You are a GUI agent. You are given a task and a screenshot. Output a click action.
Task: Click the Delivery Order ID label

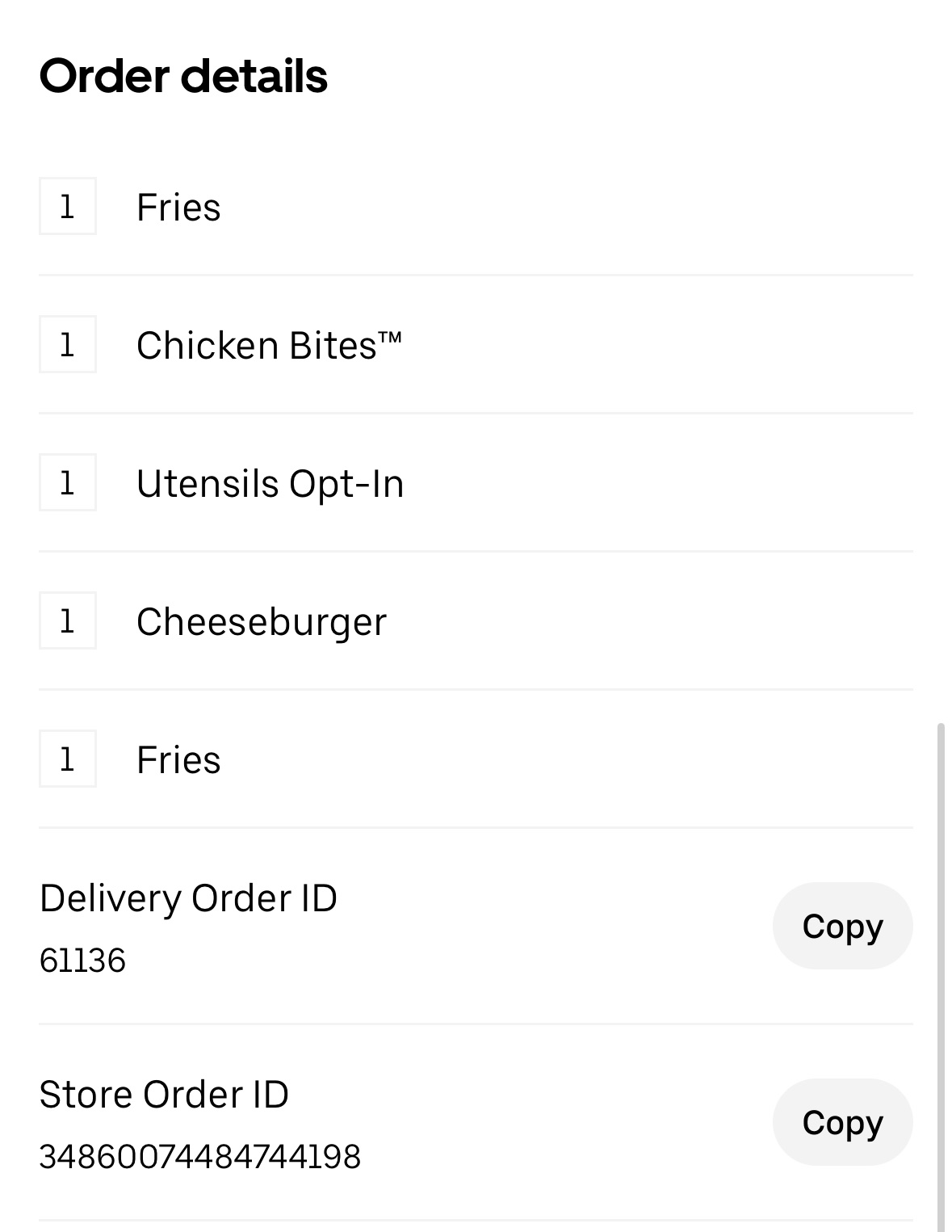pos(188,898)
